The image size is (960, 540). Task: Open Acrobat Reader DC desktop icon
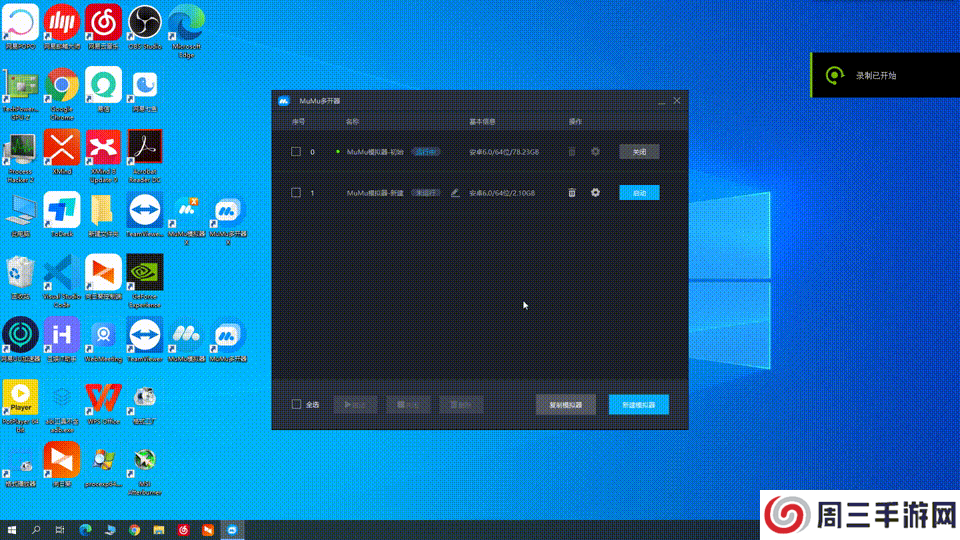coord(145,151)
